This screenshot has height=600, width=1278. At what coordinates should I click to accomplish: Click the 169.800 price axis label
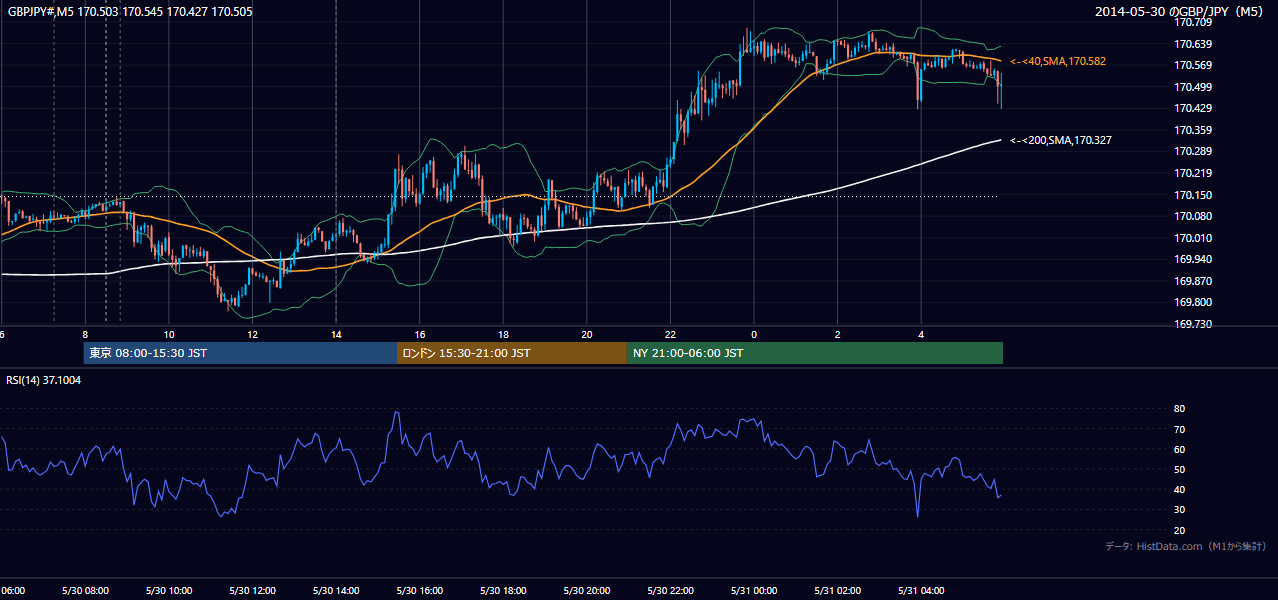point(1193,302)
